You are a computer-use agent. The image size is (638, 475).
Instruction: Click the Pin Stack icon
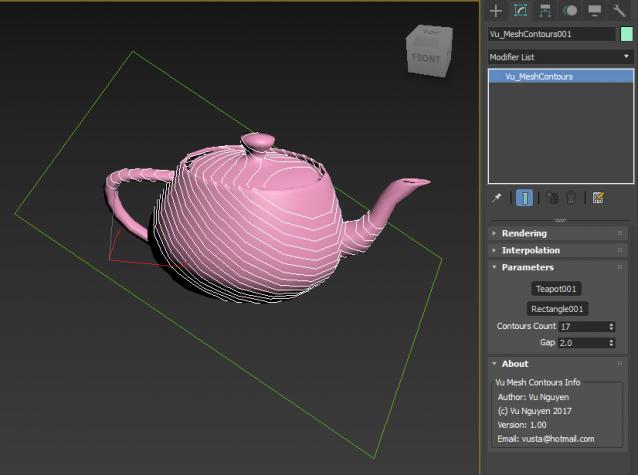496,198
